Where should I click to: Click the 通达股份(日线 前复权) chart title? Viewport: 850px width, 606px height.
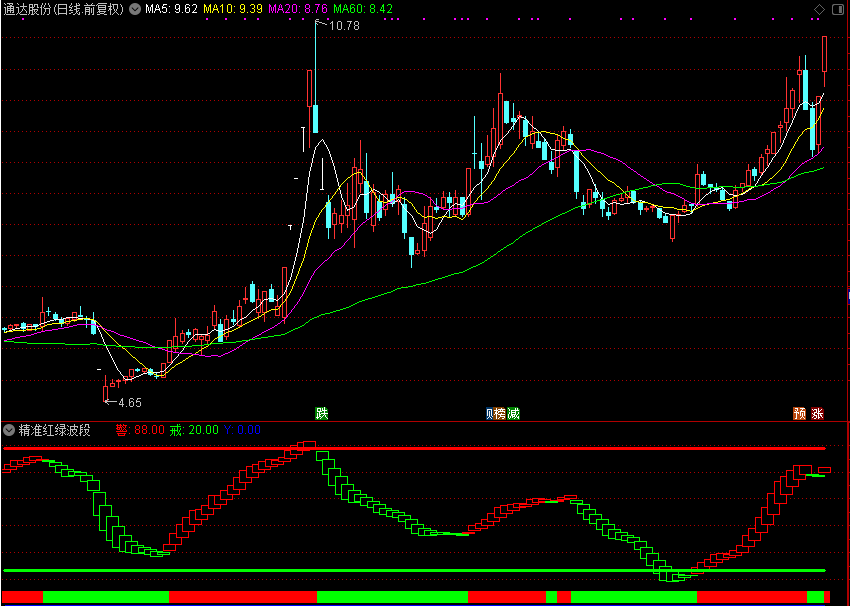[64, 9]
